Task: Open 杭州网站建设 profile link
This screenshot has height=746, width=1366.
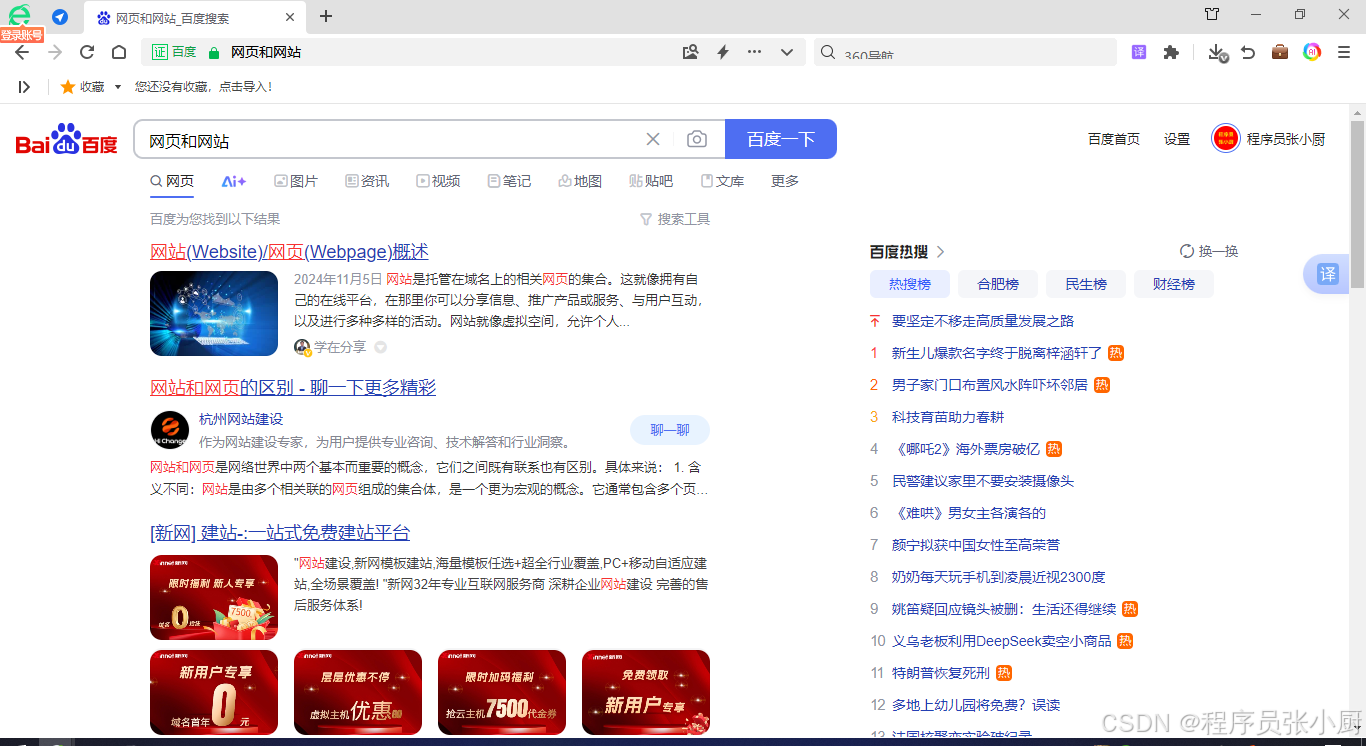Action: (x=241, y=419)
